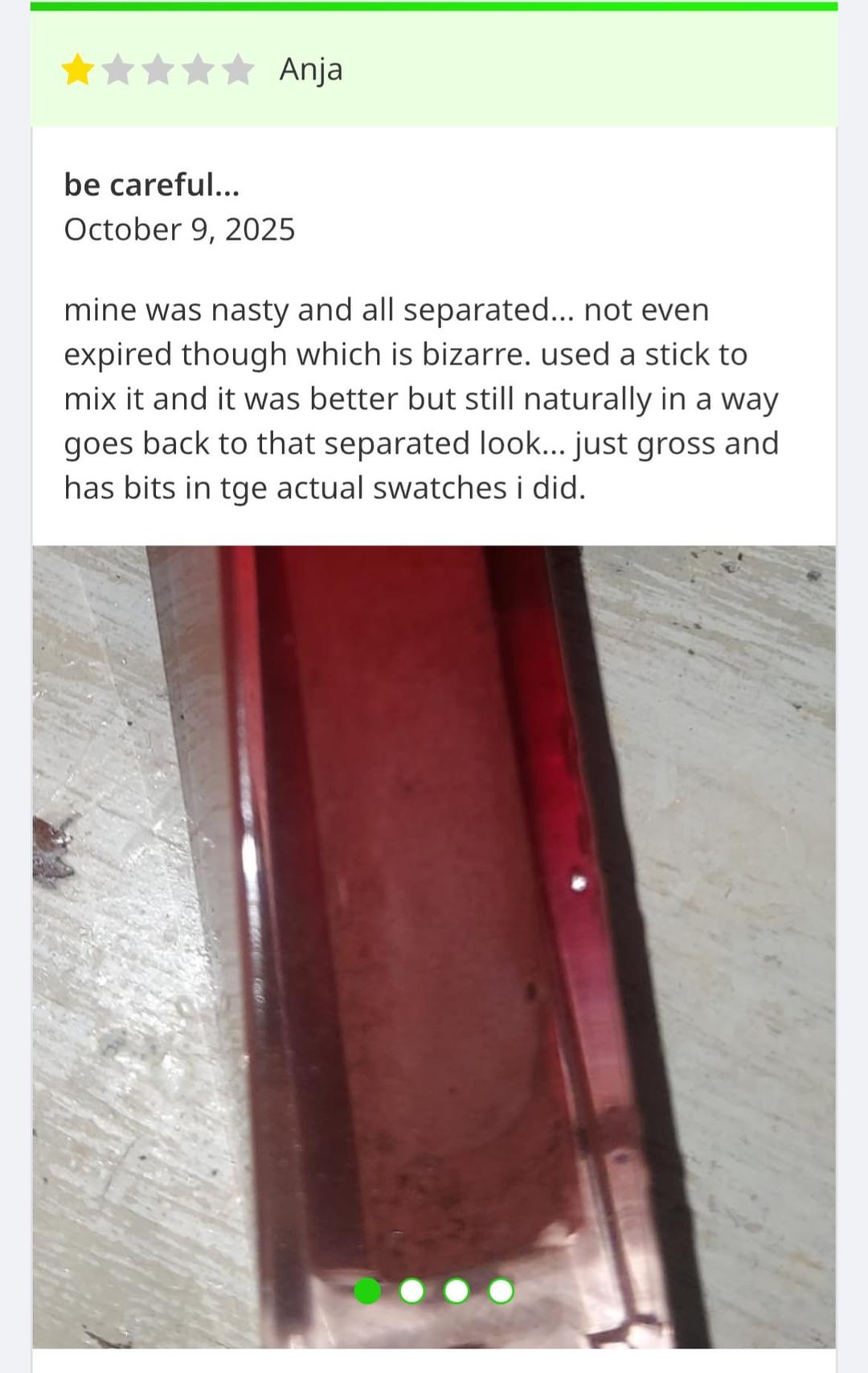868x1373 pixels.
Task: Switch to the third photo dot
Action: pos(457,1290)
